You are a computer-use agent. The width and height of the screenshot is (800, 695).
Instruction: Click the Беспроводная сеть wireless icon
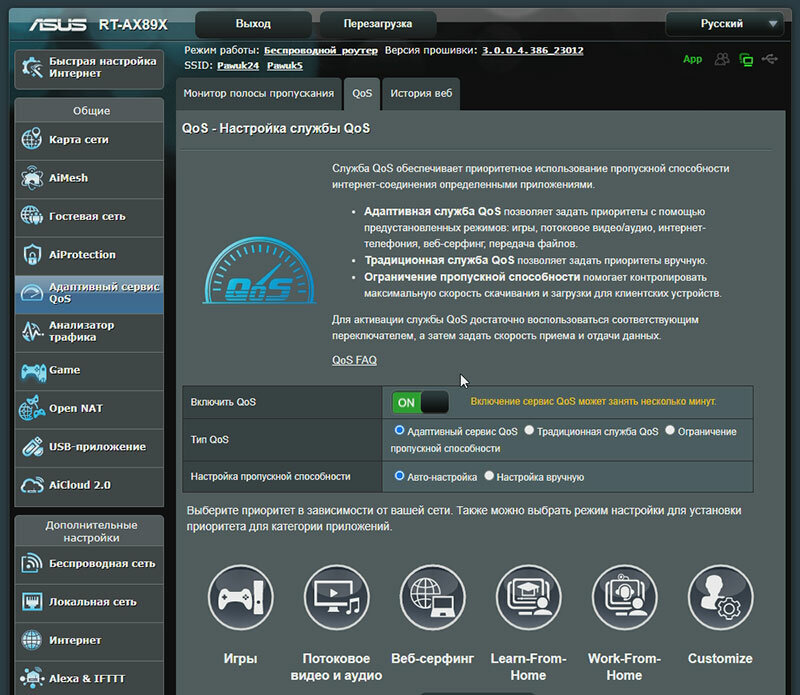coord(32,563)
